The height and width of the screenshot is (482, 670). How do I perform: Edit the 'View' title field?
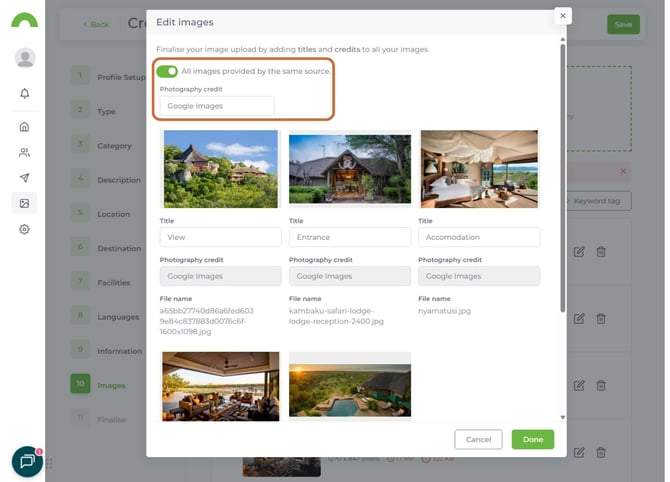[x=220, y=237]
